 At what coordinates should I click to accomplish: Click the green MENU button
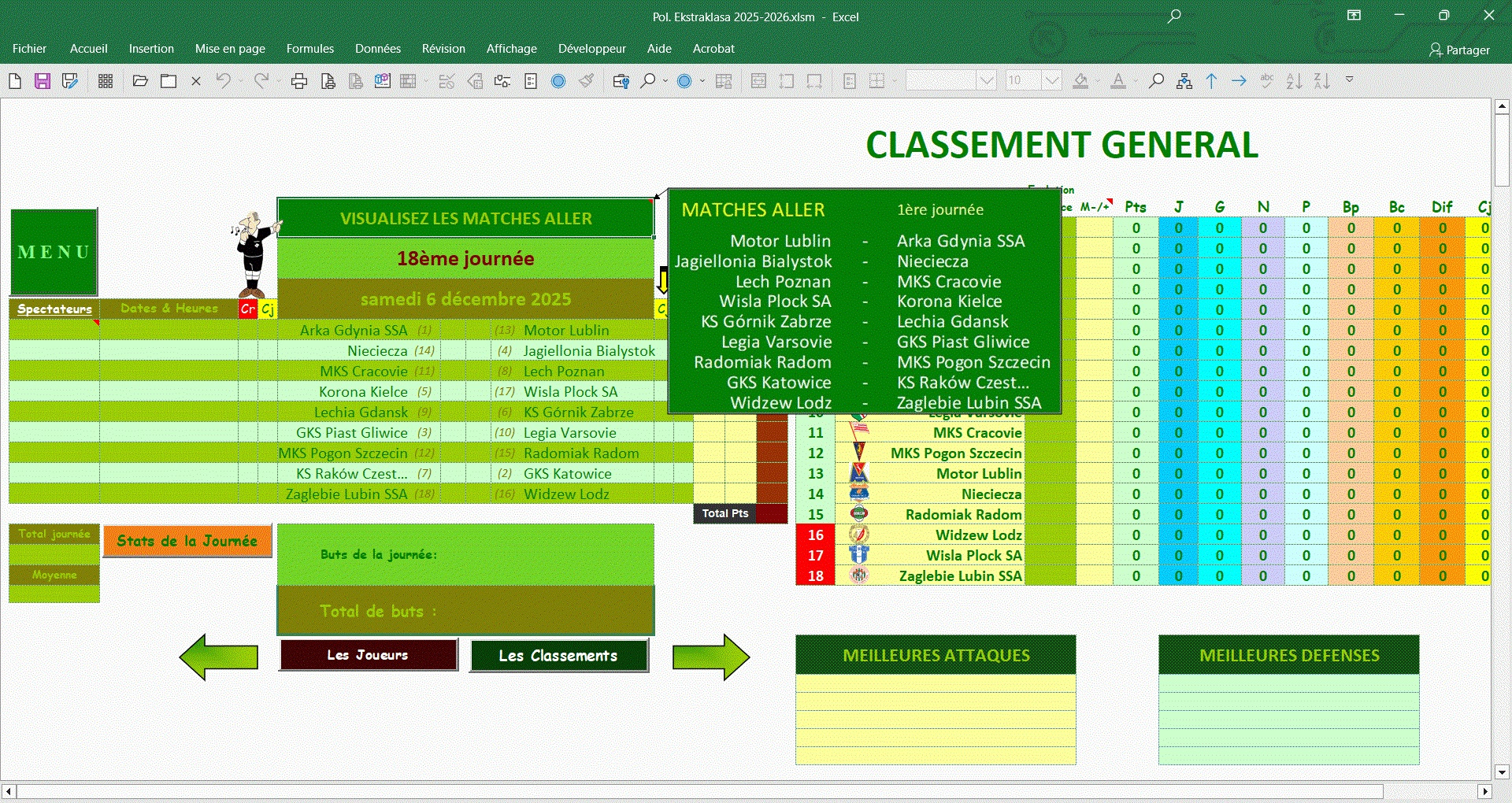[54, 252]
